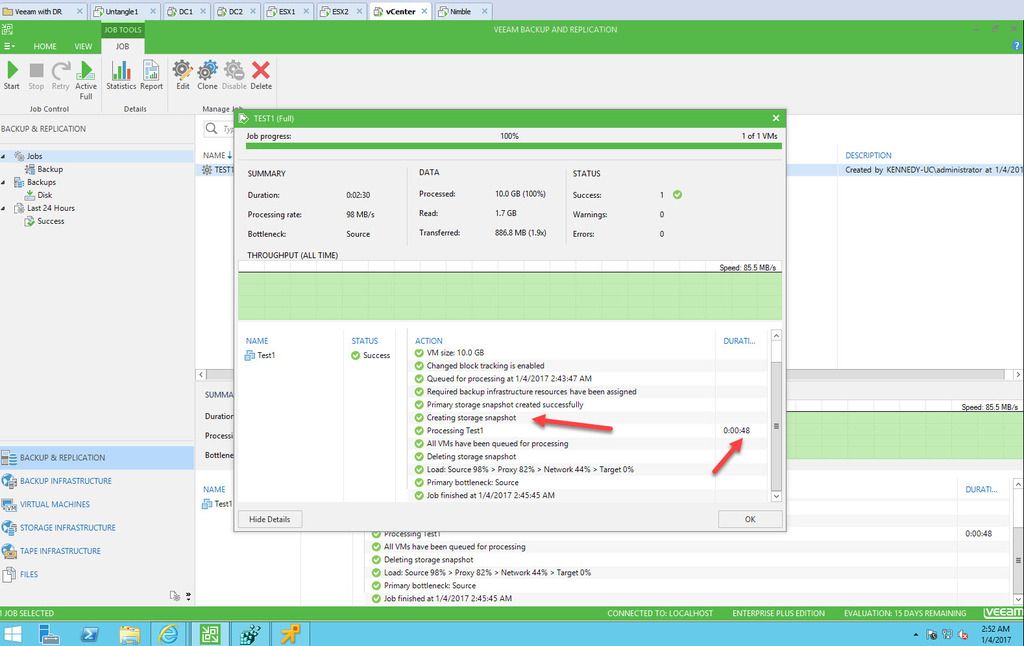Viewport: 1024px width, 646px height.
Task: Close the TEST1 (Full) dialog
Action: click(x=776, y=118)
